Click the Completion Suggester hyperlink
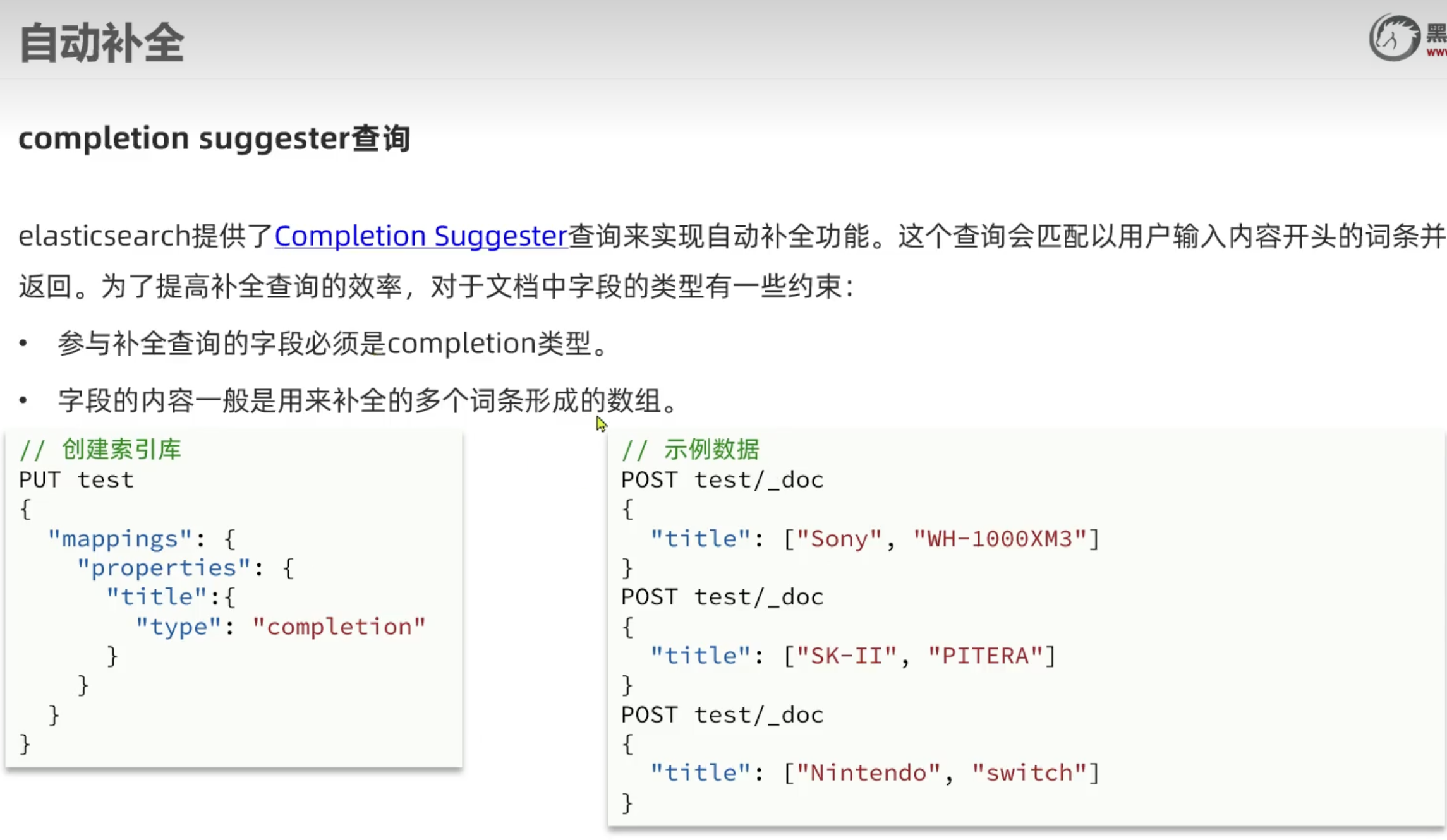Viewport: 1447px width, 840px height. (x=421, y=236)
